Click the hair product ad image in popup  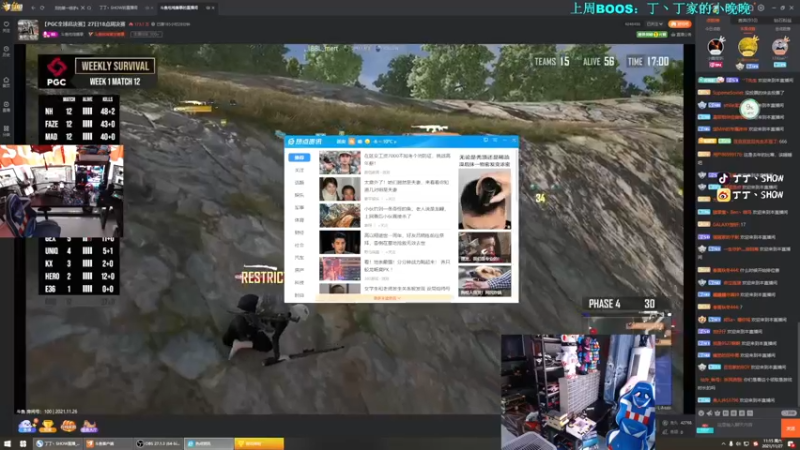pos(484,199)
